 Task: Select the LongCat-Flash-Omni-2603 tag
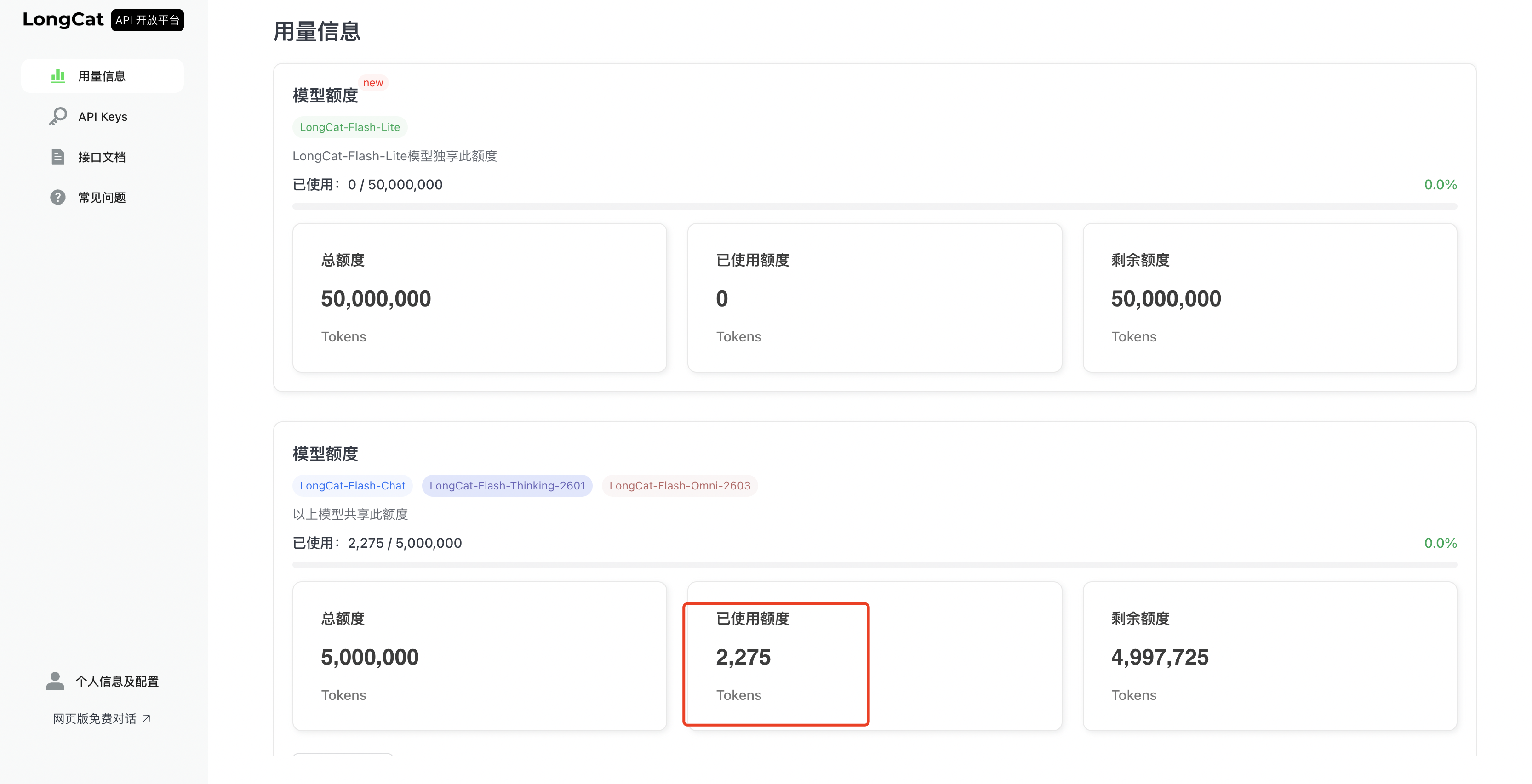pyautogui.click(x=679, y=486)
